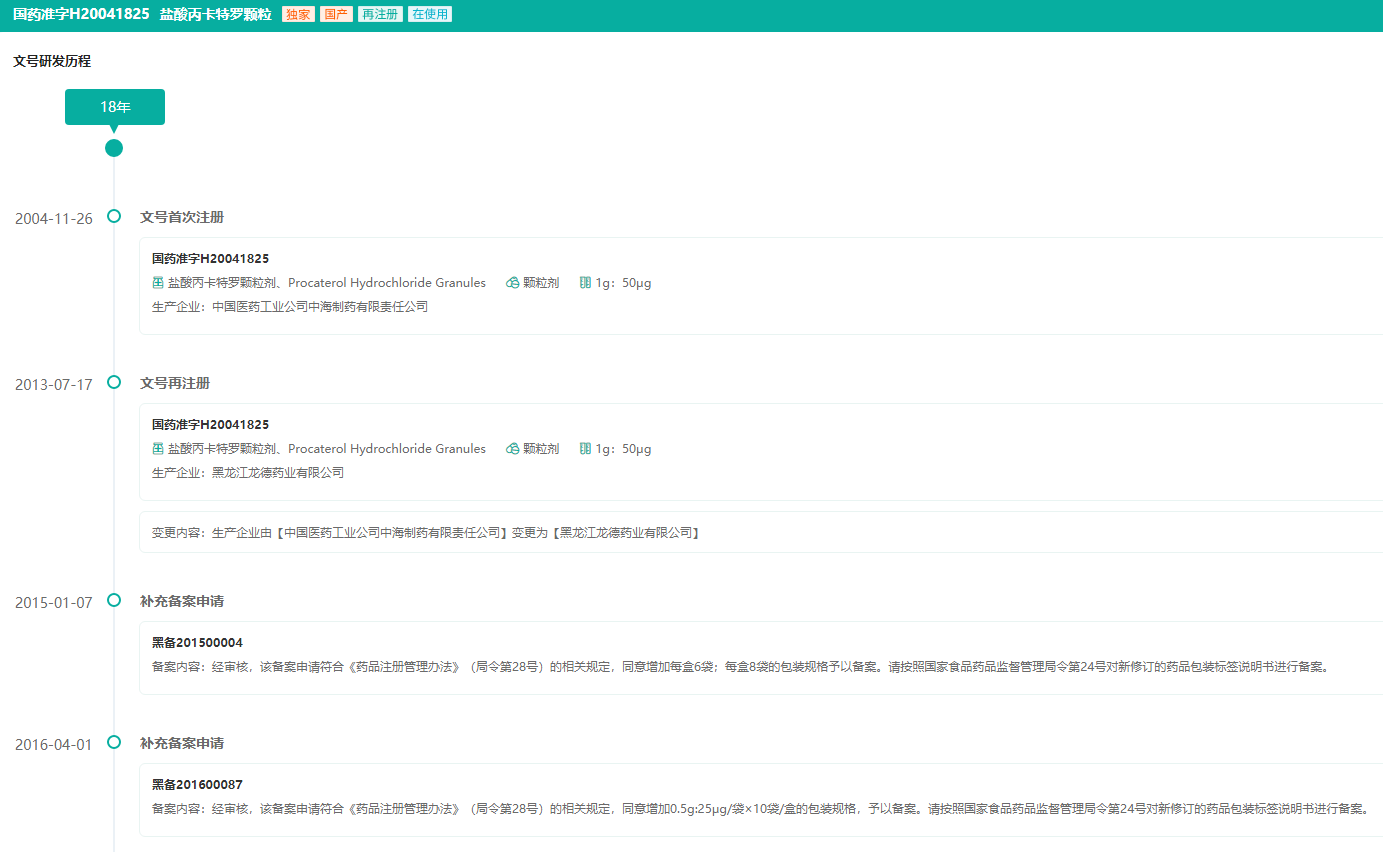Click 国药准字H20041825 in the 文号首次注册 card

point(210,259)
